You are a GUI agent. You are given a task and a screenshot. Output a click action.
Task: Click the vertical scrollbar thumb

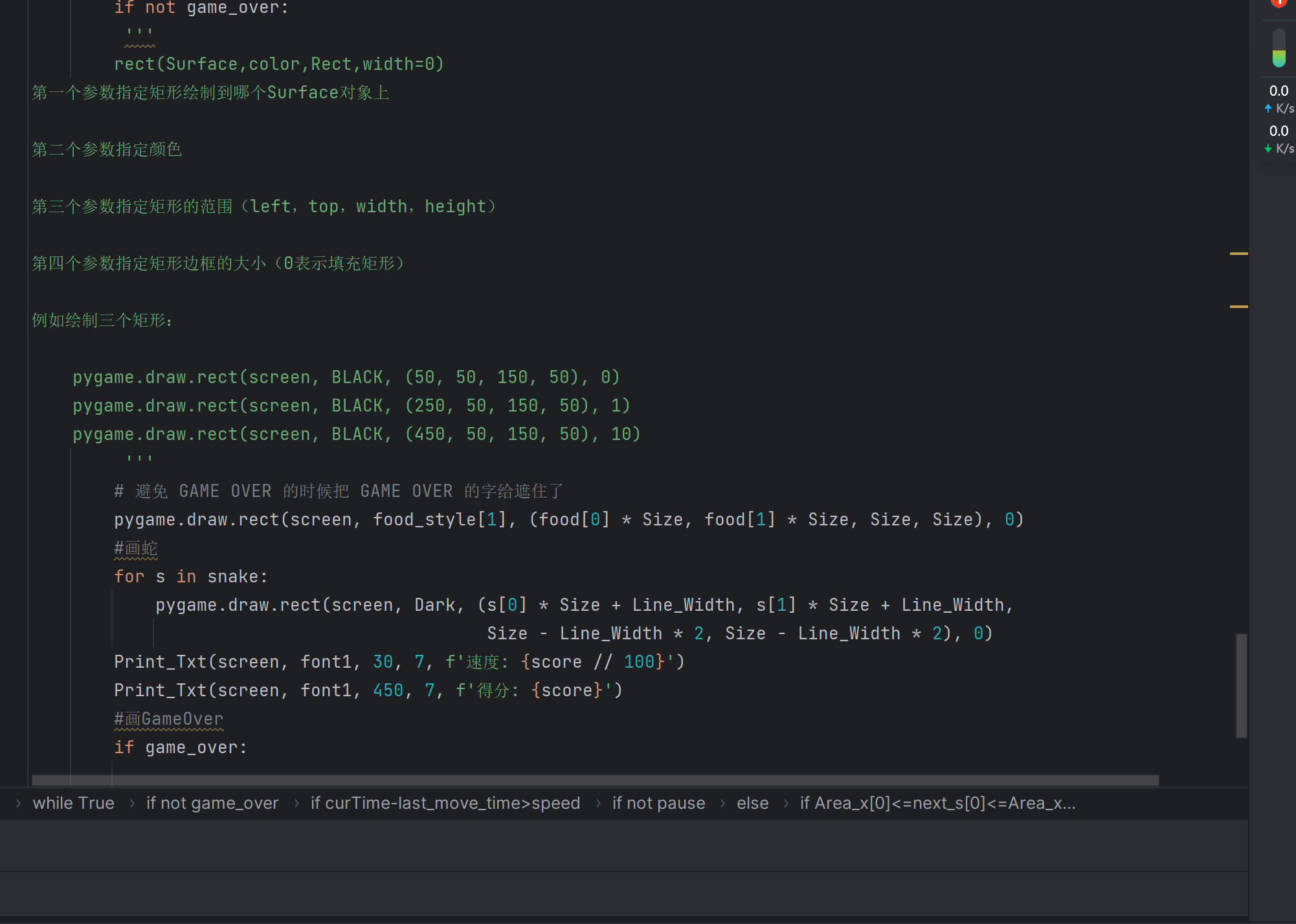pyautogui.click(x=1241, y=685)
